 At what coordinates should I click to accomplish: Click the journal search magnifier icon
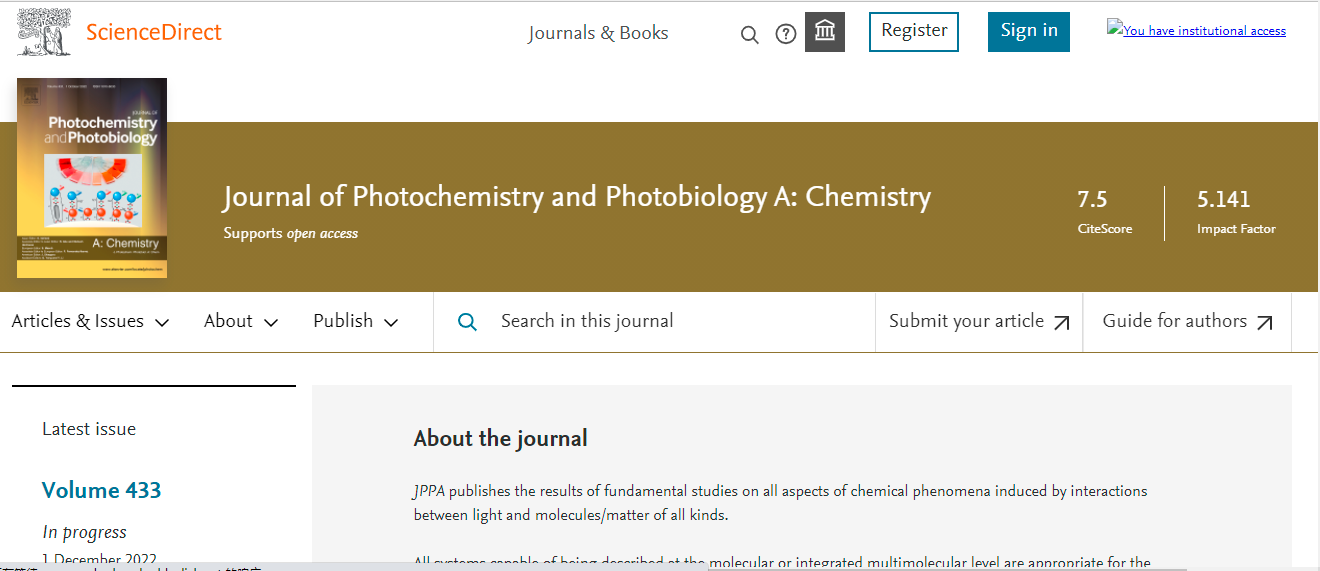(467, 322)
